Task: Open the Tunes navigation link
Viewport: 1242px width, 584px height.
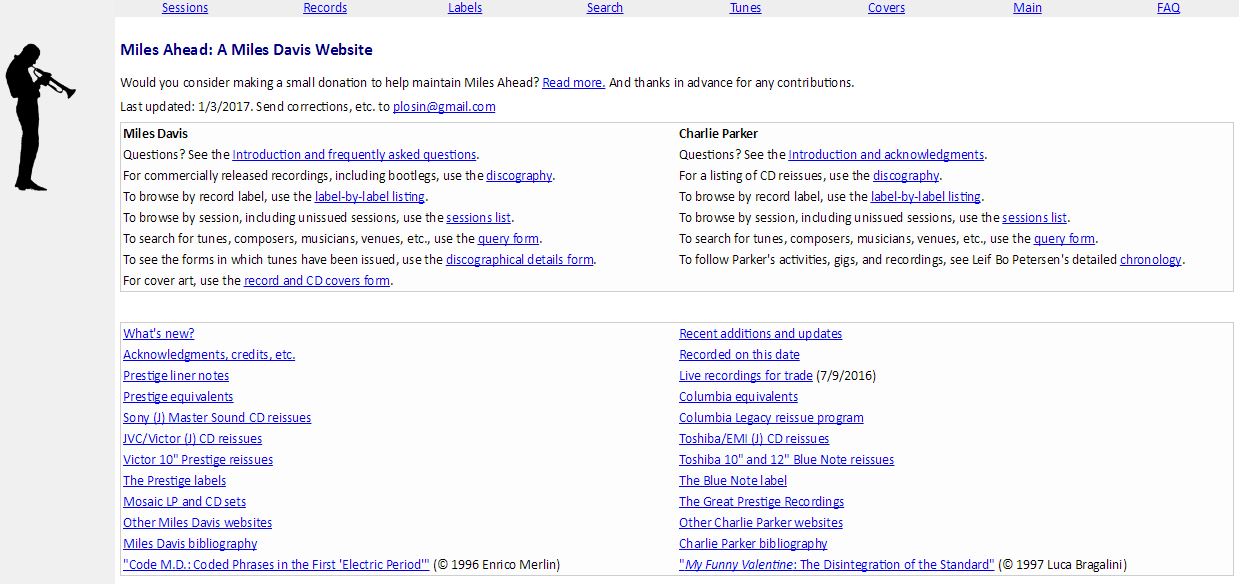Action: tap(746, 8)
